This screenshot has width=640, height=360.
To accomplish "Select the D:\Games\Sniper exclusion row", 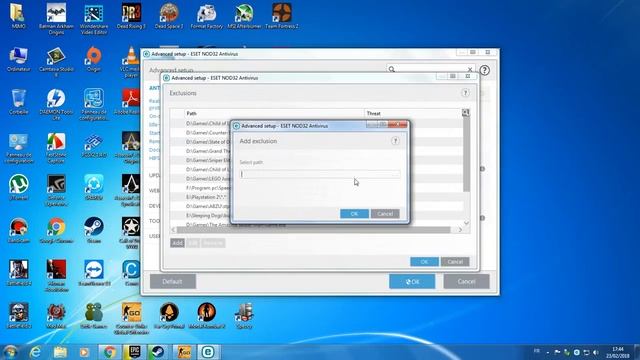I will [208, 160].
